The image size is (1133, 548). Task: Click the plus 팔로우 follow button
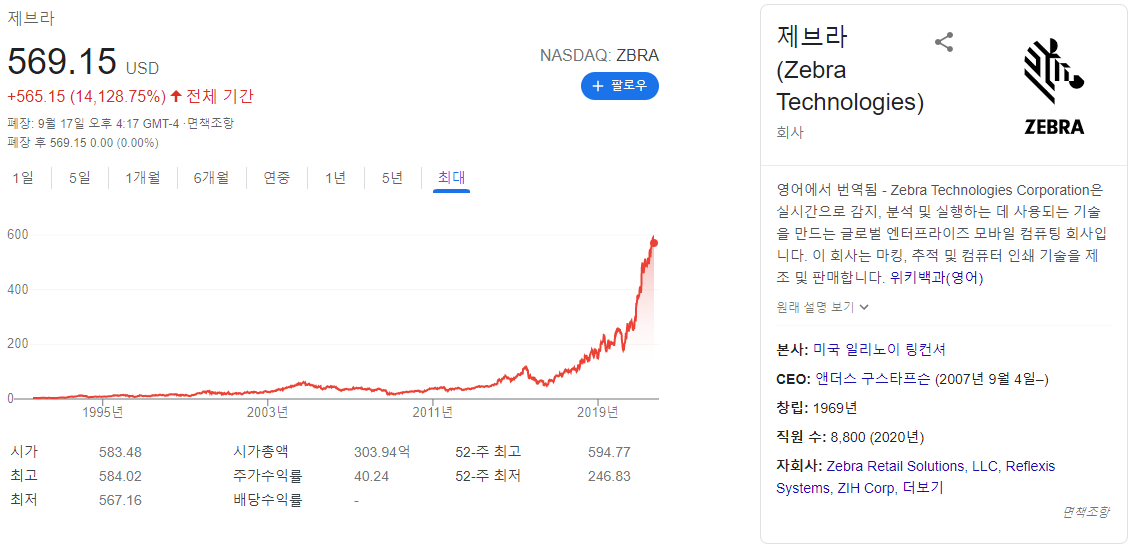pos(619,86)
